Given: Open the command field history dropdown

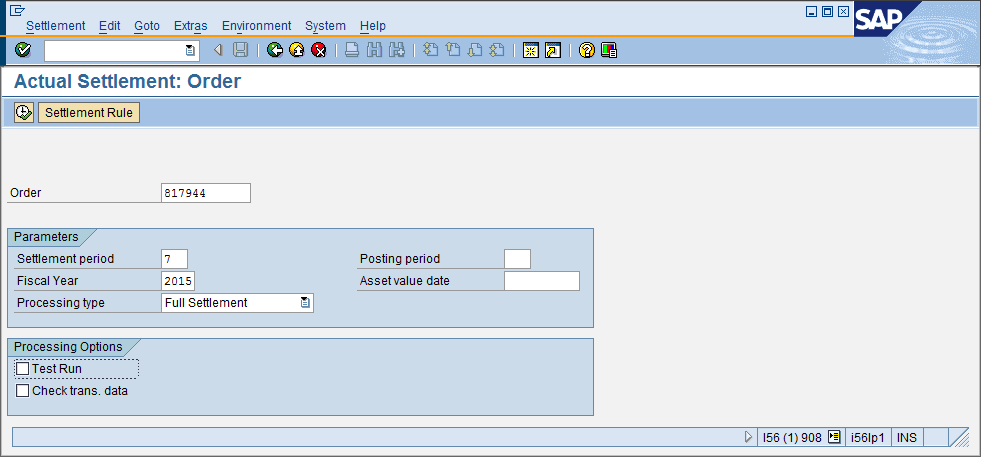Looking at the screenshot, I should [190, 51].
